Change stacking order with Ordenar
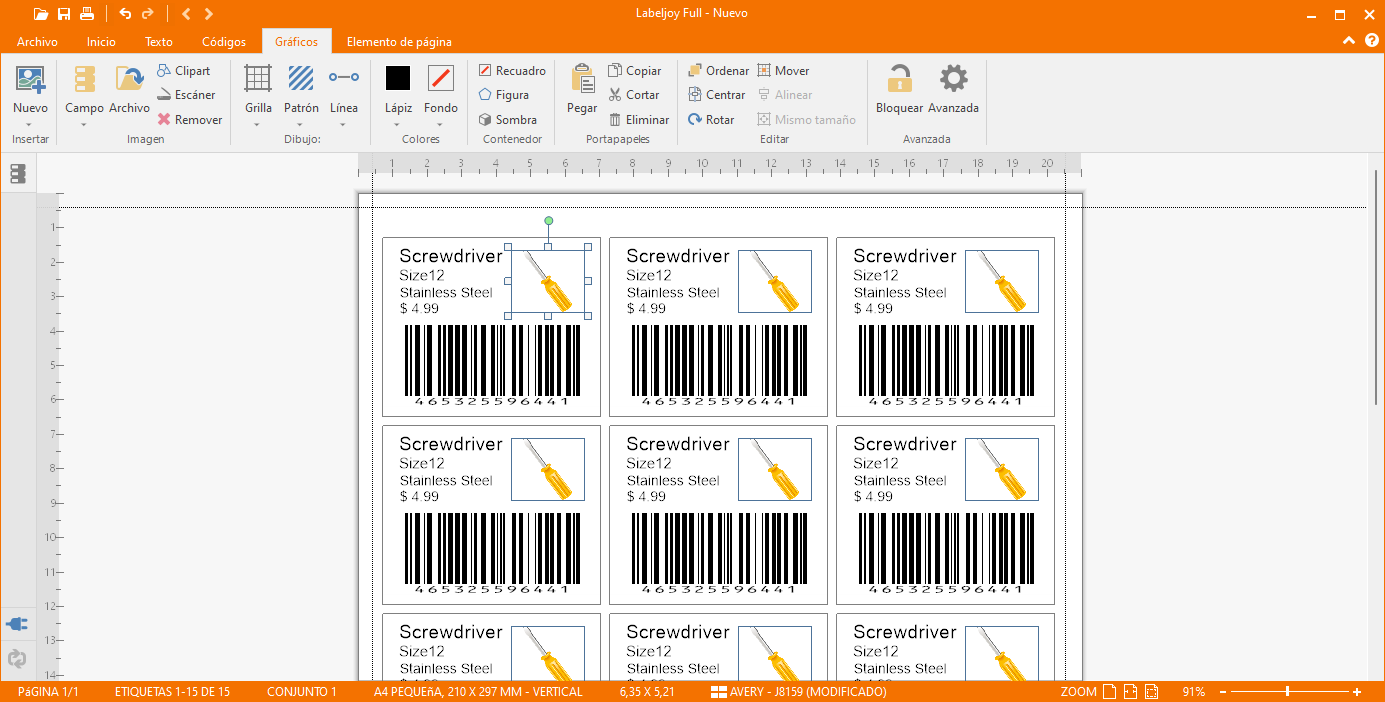 (718, 71)
